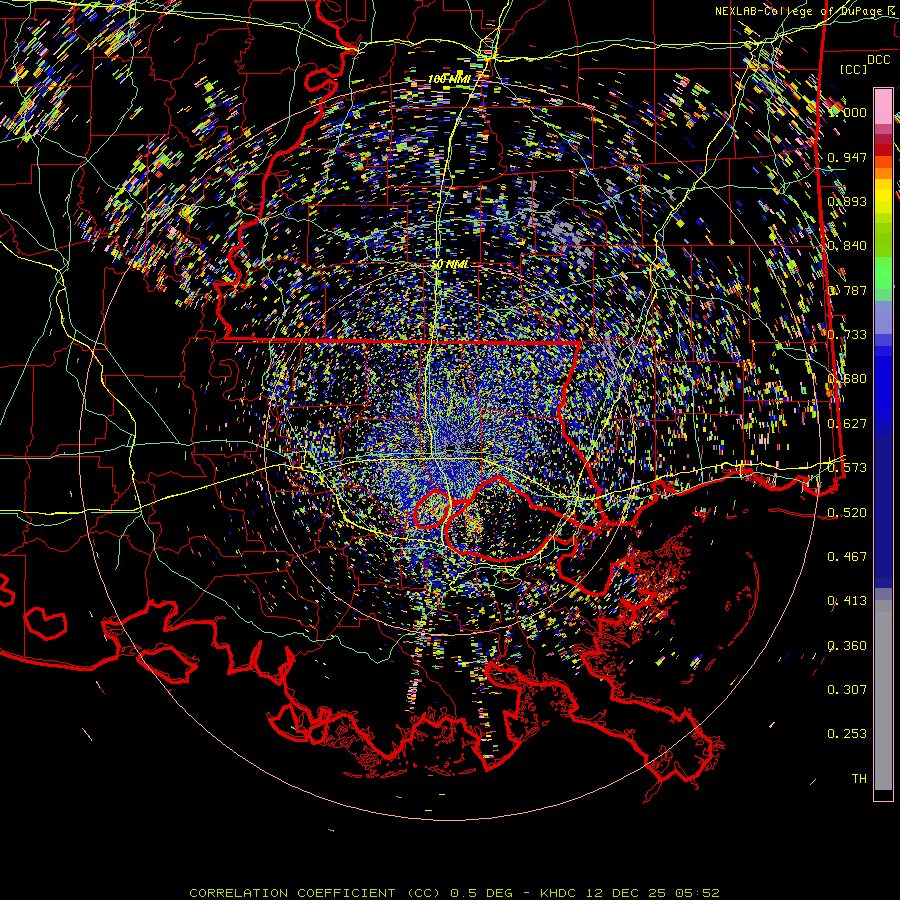Click the Correlation Coefficient KHDC caption text
Image resolution: width=900 pixels, height=900 pixels.
point(454,893)
